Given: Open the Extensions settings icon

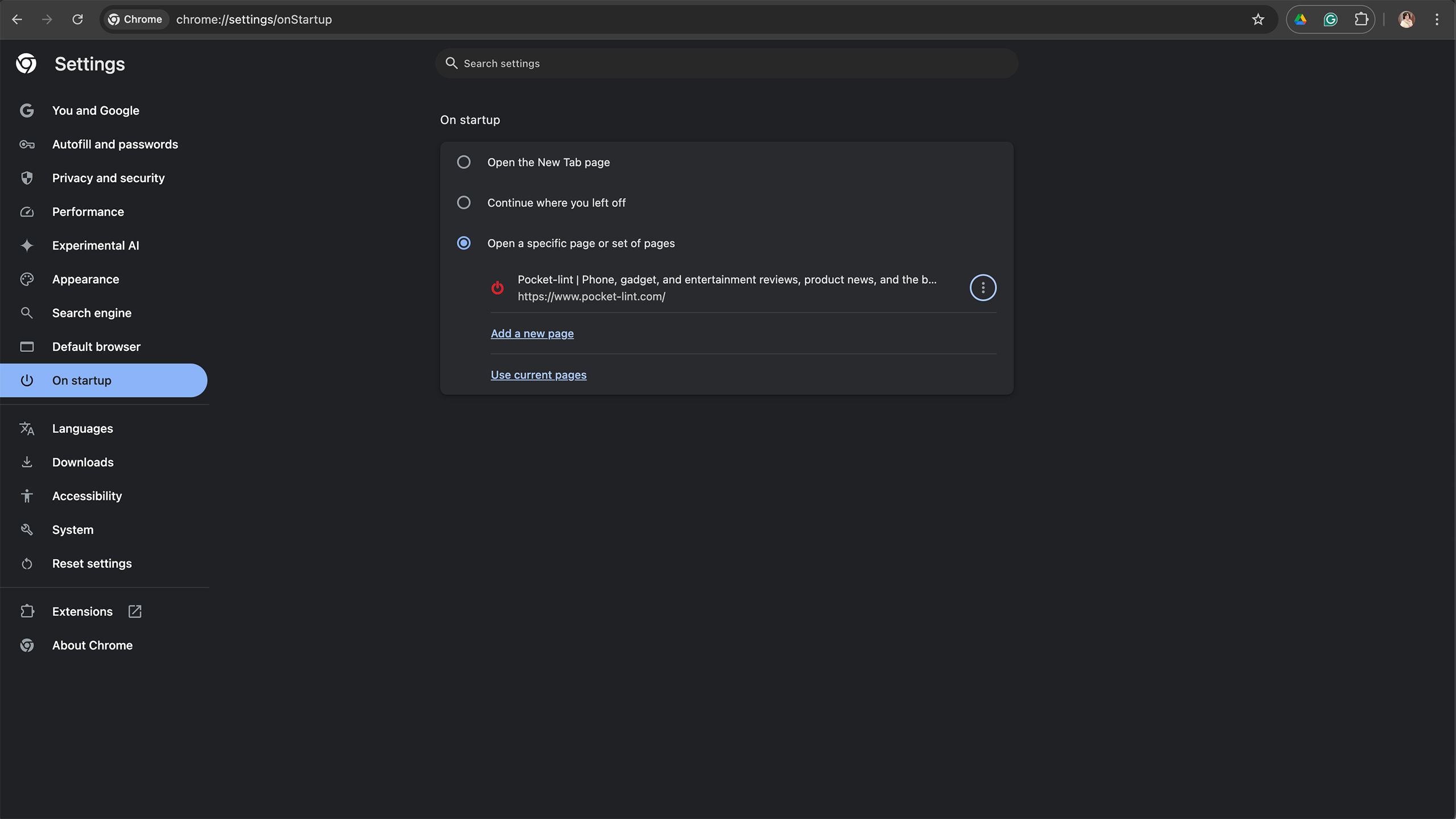Looking at the screenshot, I should [x=134, y=611].
